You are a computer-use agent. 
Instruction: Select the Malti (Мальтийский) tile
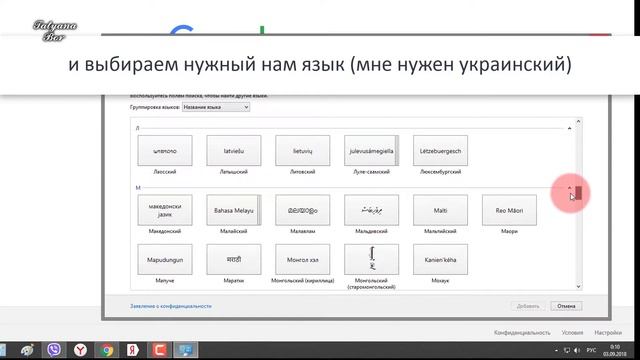(x=440, y=210)
